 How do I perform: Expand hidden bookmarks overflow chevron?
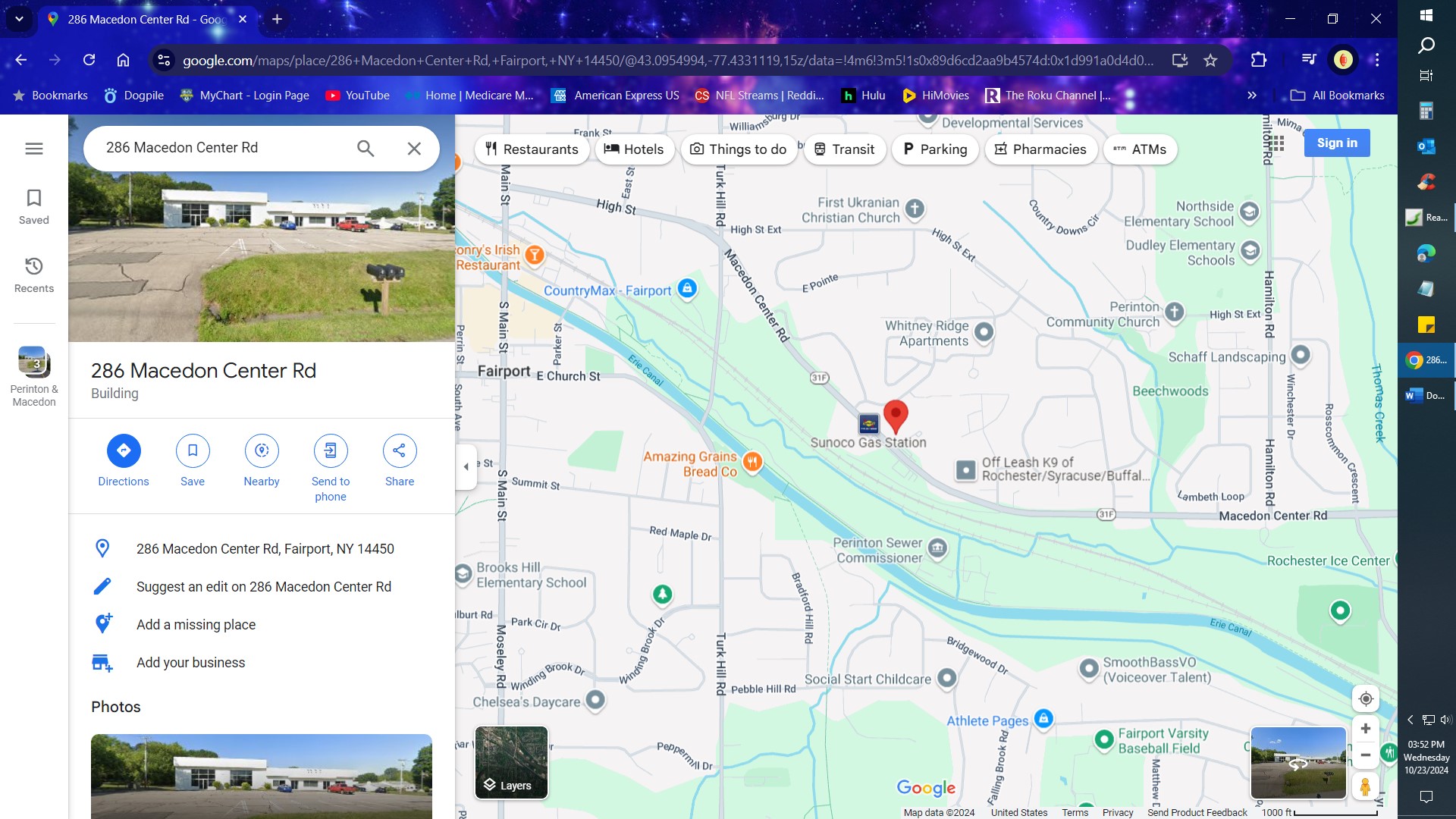tap(1252, 96)
